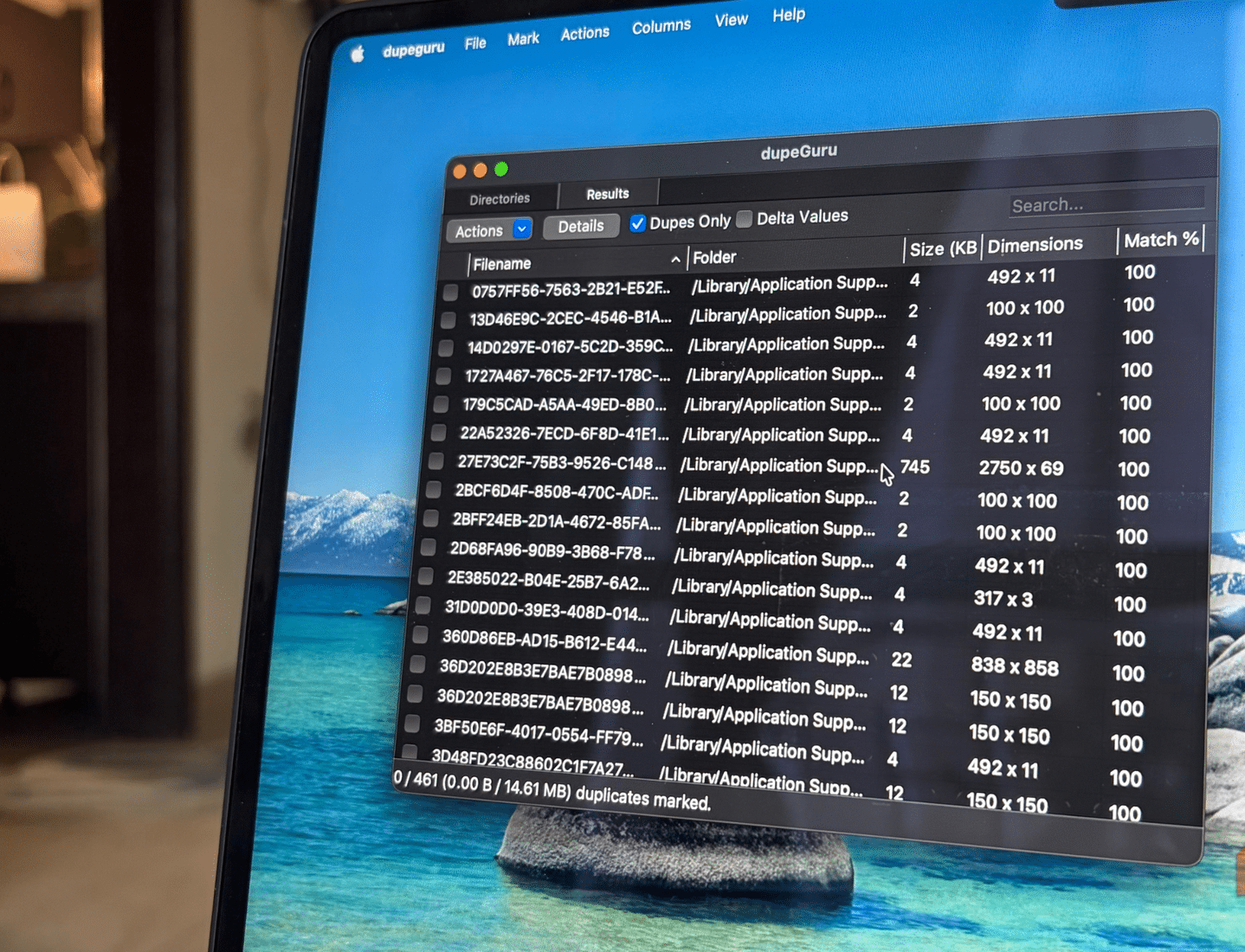Image resolution: width=1245 pixels, height=952 pixels.
Task: Mark the 13D46E9C-2CEC file checkbox
Action: click(448, 320)
